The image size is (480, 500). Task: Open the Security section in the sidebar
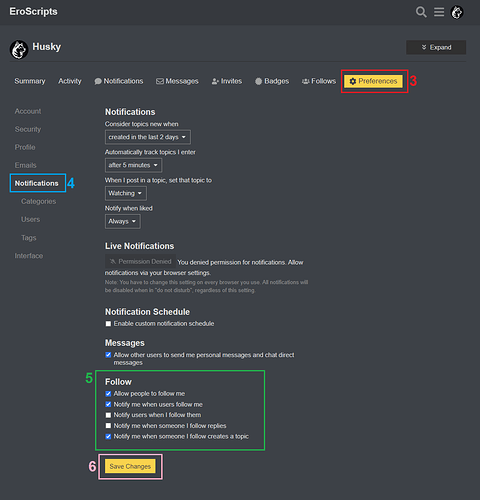coord(28,129)
